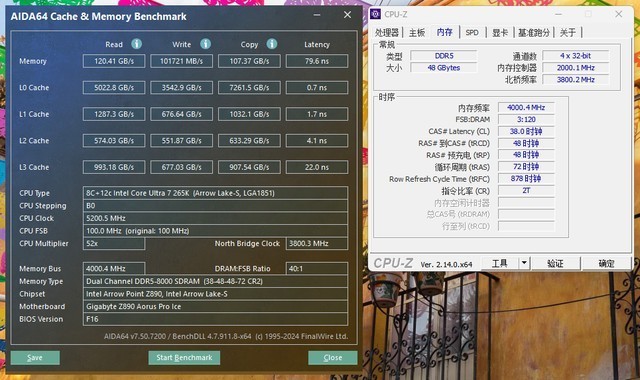
Task: Minimize the CPU-Z window
Action: click(x=558, y=14)
